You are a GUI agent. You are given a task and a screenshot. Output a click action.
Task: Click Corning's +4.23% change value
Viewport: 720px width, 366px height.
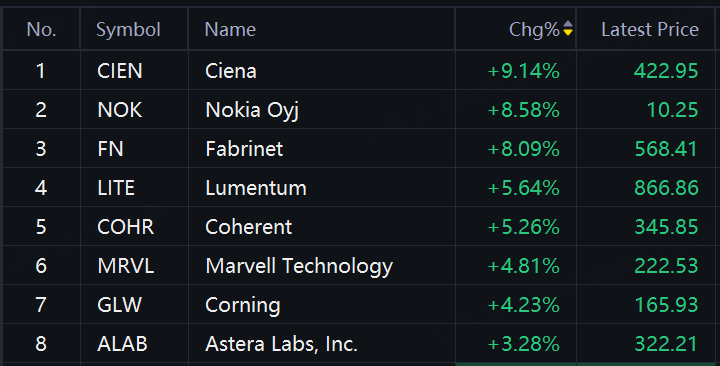pos(523,305)
